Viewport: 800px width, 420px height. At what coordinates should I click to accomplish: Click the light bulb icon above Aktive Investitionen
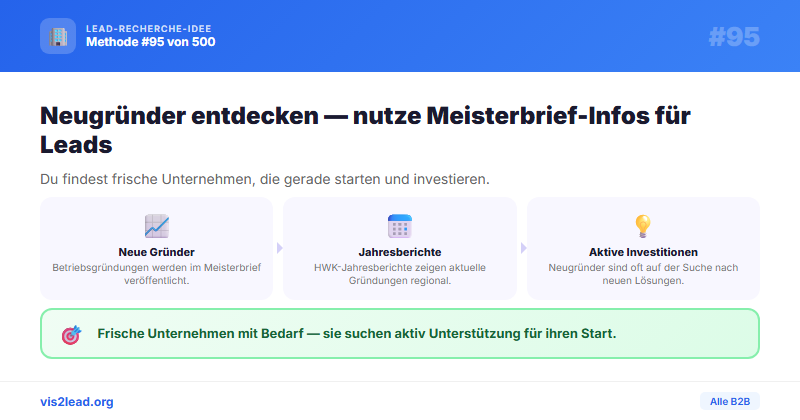click(x=643, y=226)
